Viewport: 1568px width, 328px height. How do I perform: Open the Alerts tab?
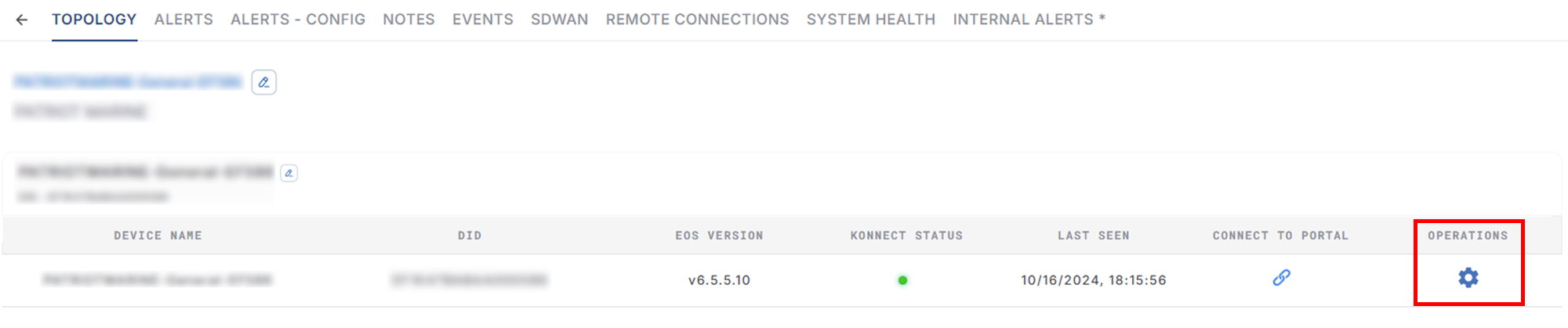point(183,20)
